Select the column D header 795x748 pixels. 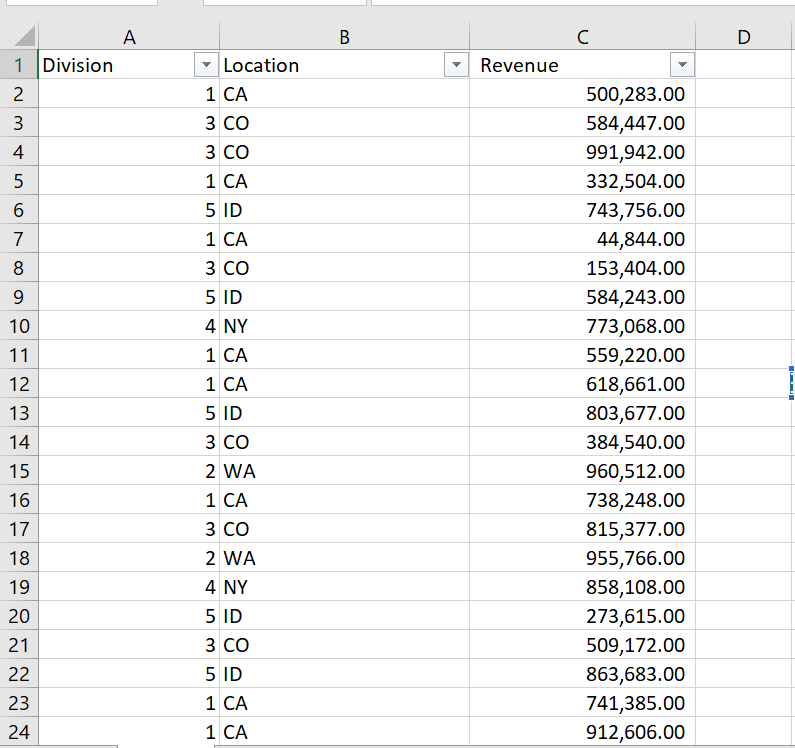coord(743,38)
